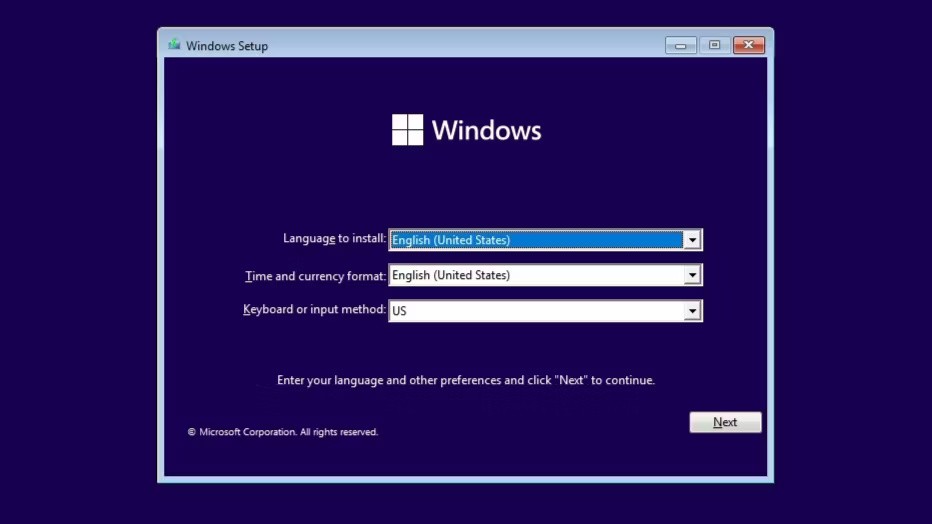The image size is (932, 524).
Task: Click the Next button
Action: click(x=725, y=422)
